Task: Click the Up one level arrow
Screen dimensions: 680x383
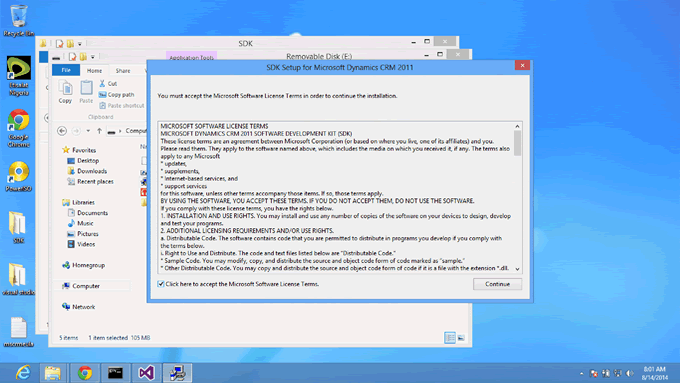Action: pos(99,131)
